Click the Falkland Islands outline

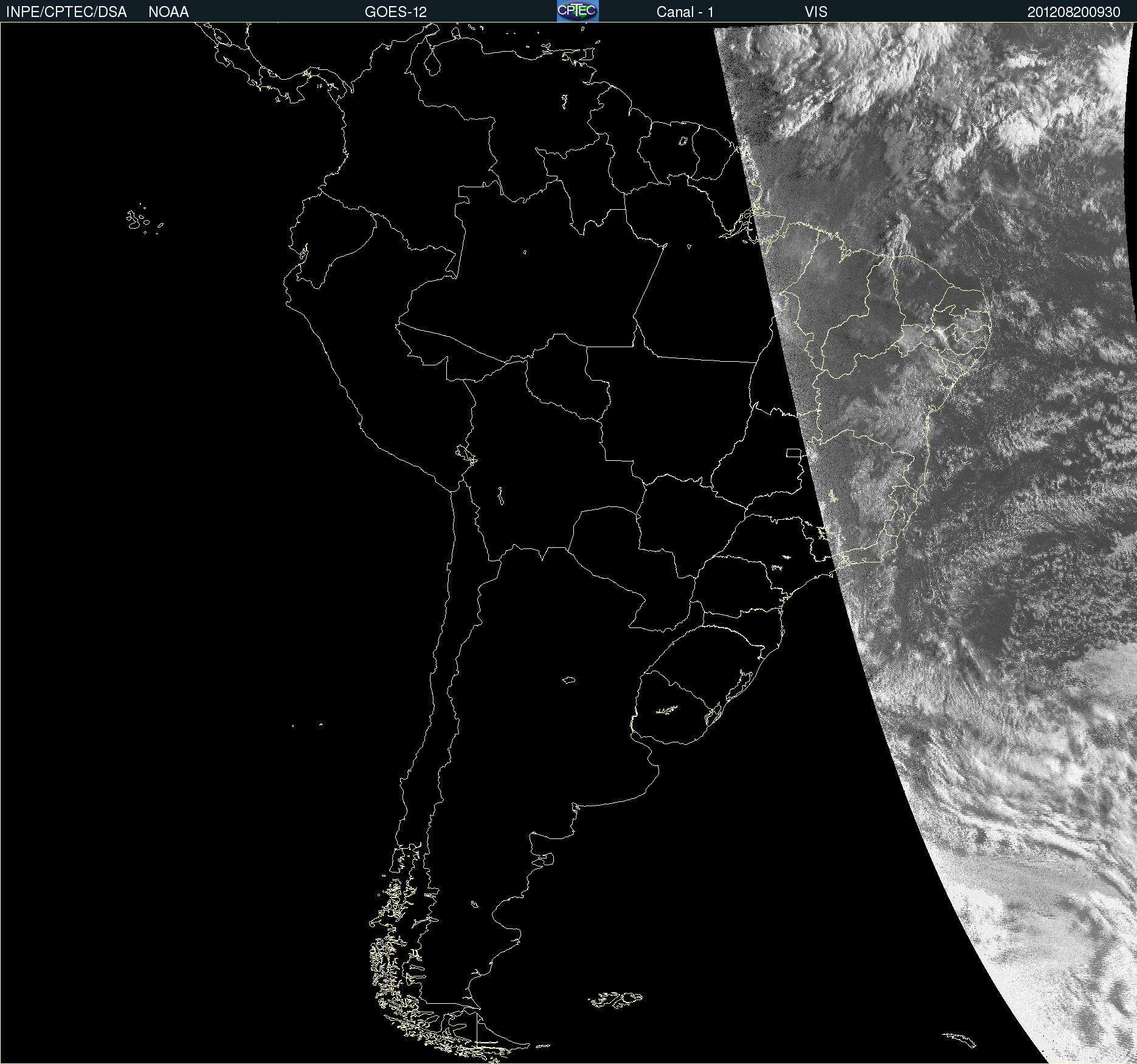point(615,1000)
